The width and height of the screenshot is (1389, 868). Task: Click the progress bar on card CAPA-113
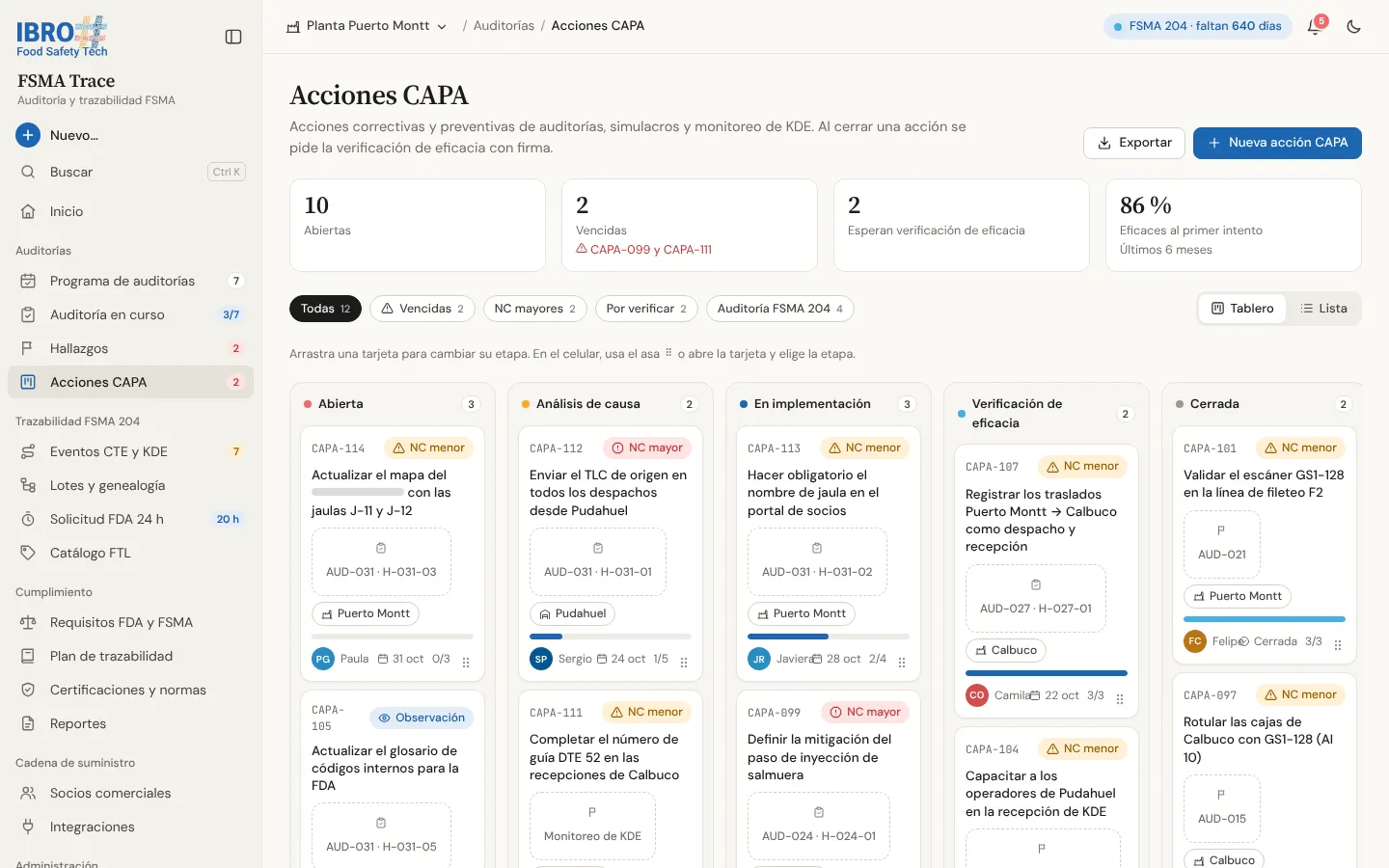pos(829,637)
